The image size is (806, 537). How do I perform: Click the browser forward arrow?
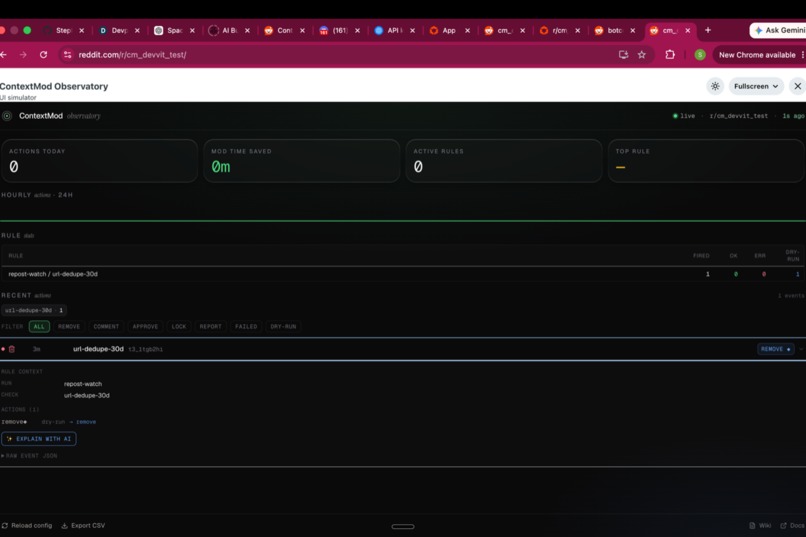tap(23, 54)
